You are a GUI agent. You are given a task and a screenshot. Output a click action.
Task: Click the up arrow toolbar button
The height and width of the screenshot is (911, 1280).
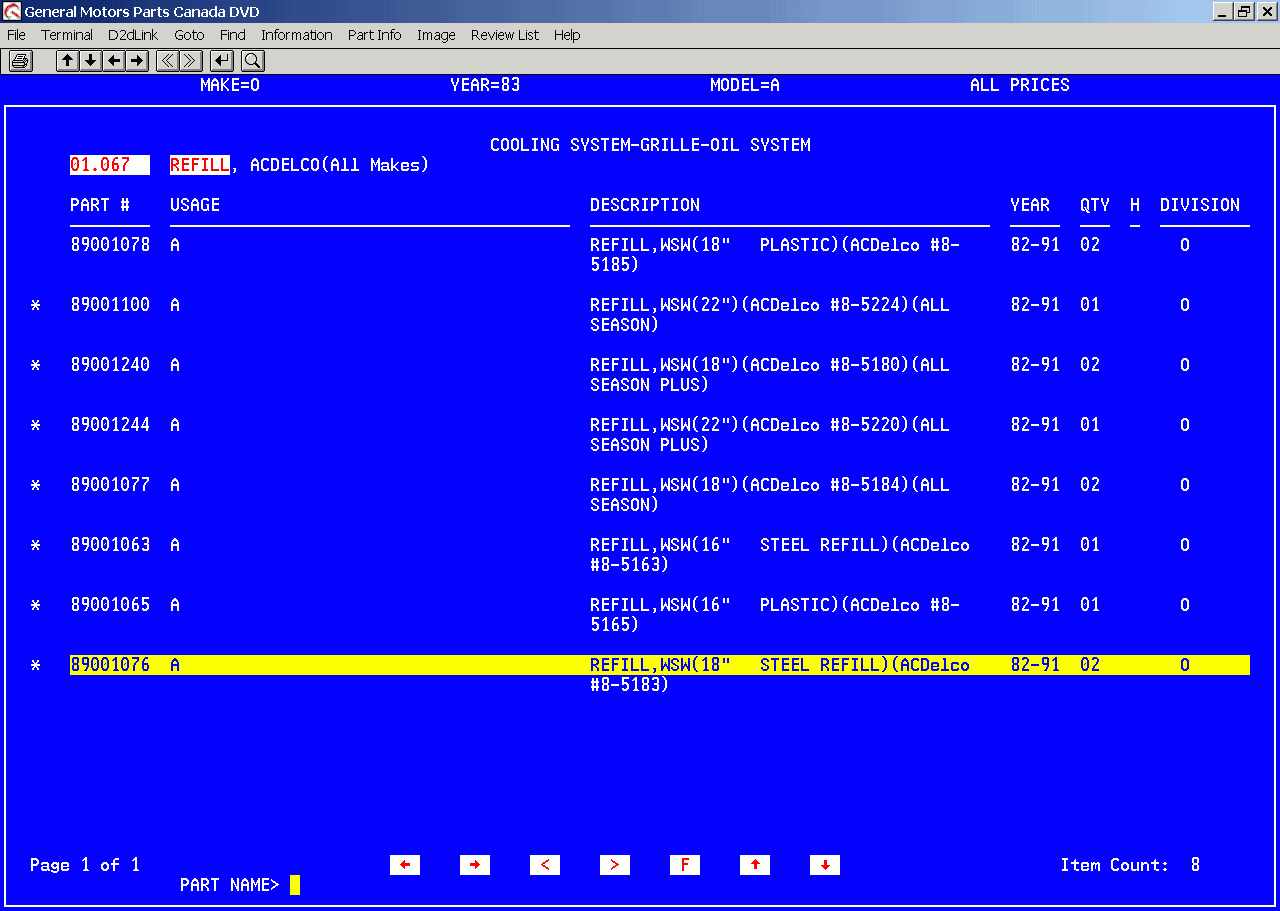tap(67, 61)
